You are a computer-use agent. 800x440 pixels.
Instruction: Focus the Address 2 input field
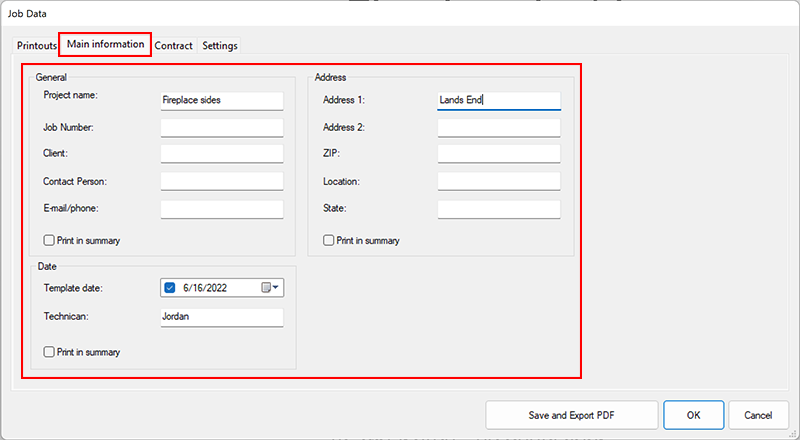point(499,128)
